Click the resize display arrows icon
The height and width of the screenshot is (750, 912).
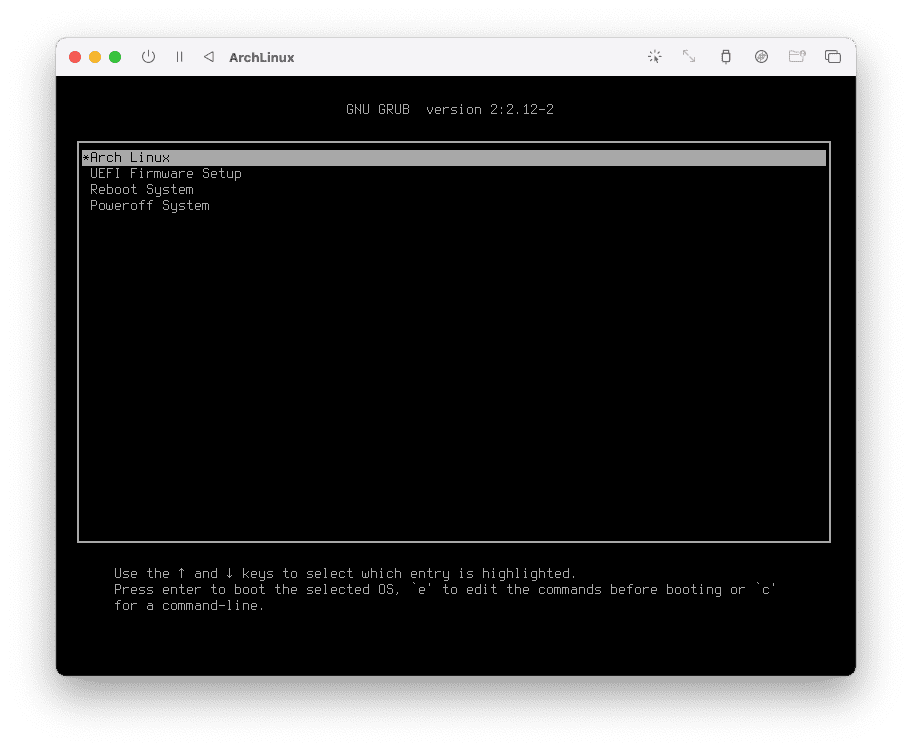pyautogui.click(x=689, y=56)
